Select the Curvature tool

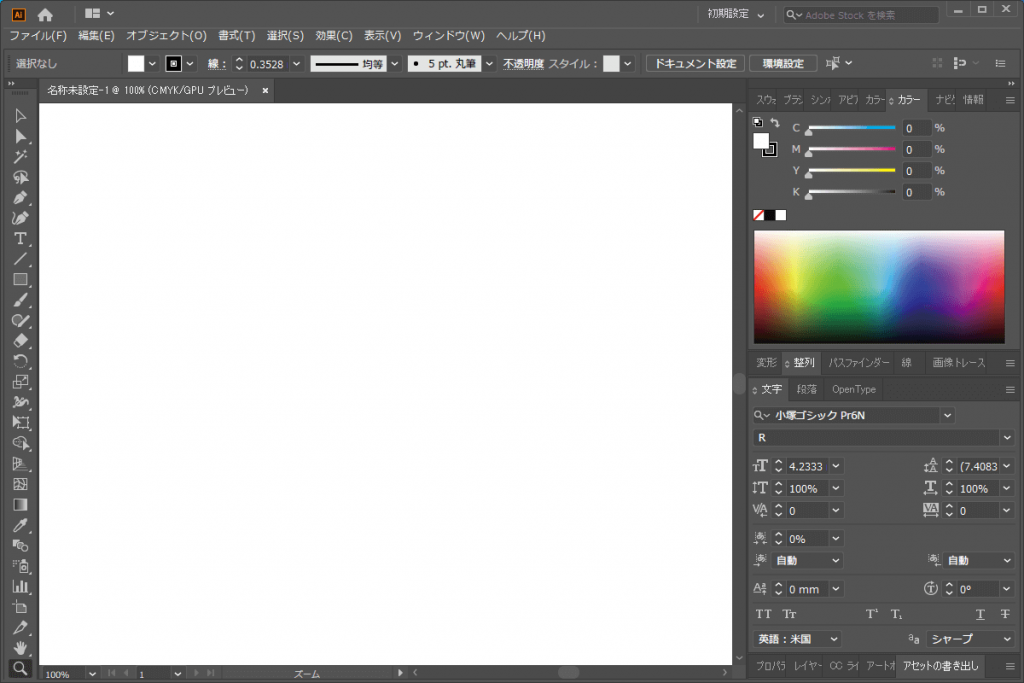20,218
